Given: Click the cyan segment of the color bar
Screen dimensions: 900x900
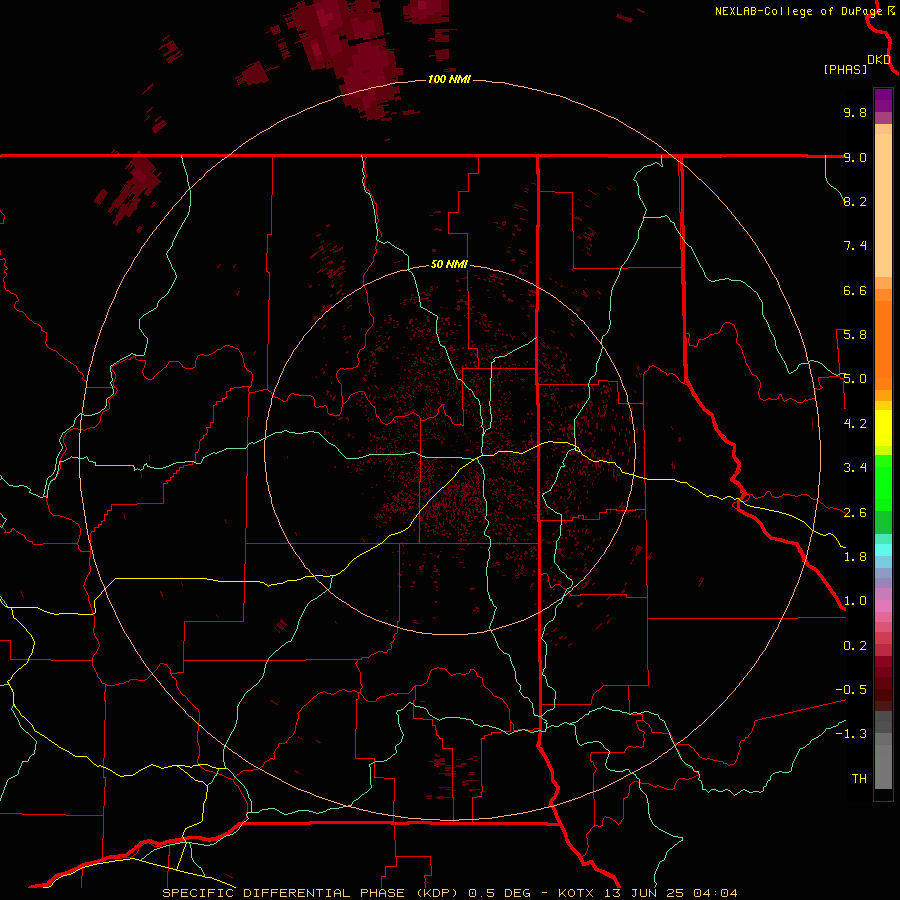Looking at the screenshot, I should tap(883, 550).
